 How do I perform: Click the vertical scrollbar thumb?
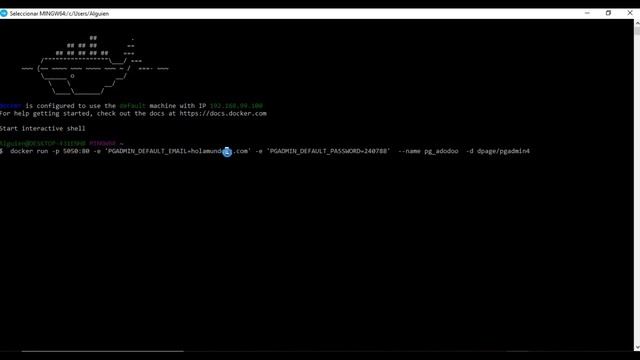pos(637,31)
